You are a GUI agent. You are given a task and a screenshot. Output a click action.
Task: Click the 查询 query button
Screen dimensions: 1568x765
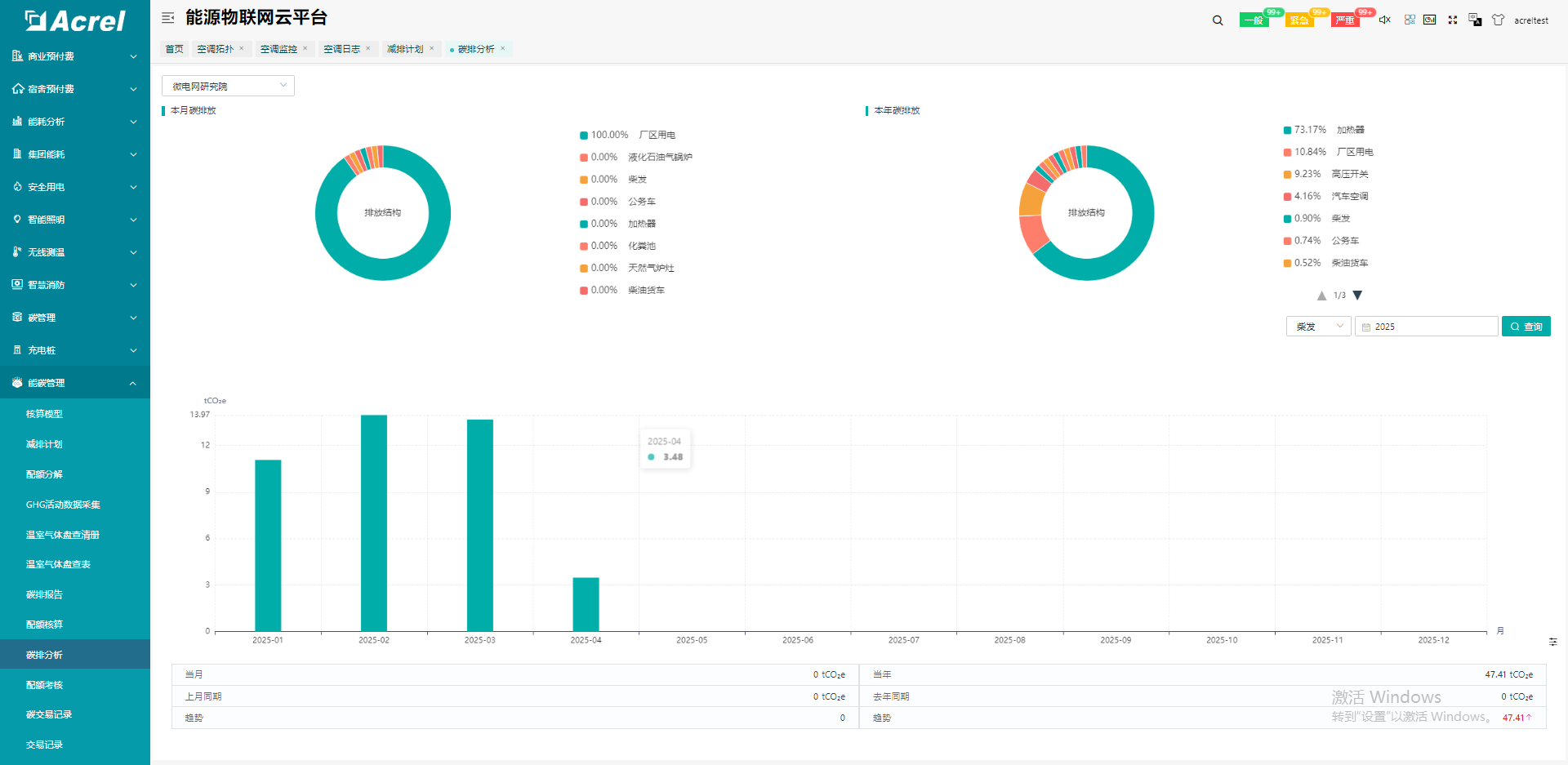pyautogui.click(x=1526, y=327)
